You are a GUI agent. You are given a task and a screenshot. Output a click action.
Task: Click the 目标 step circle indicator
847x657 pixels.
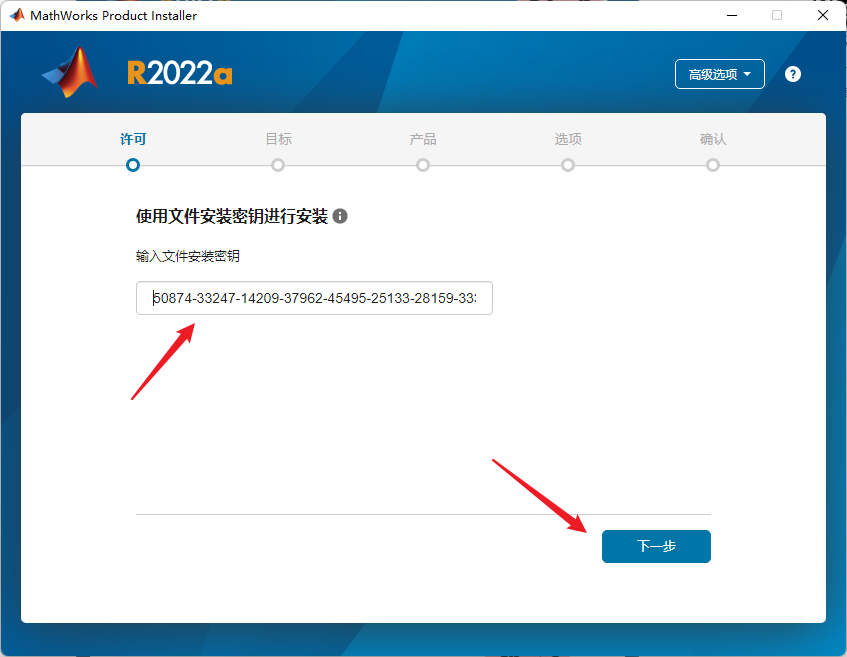point(278,165)
